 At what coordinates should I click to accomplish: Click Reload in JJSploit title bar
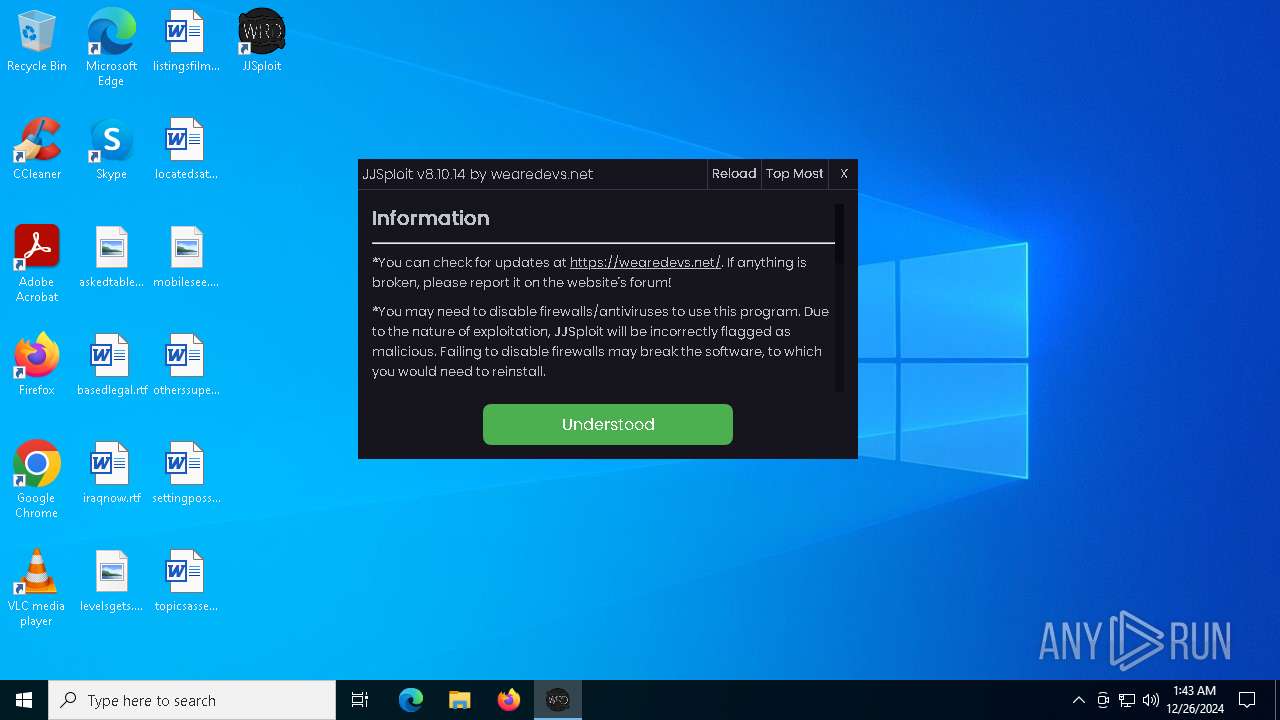point(734,174)
